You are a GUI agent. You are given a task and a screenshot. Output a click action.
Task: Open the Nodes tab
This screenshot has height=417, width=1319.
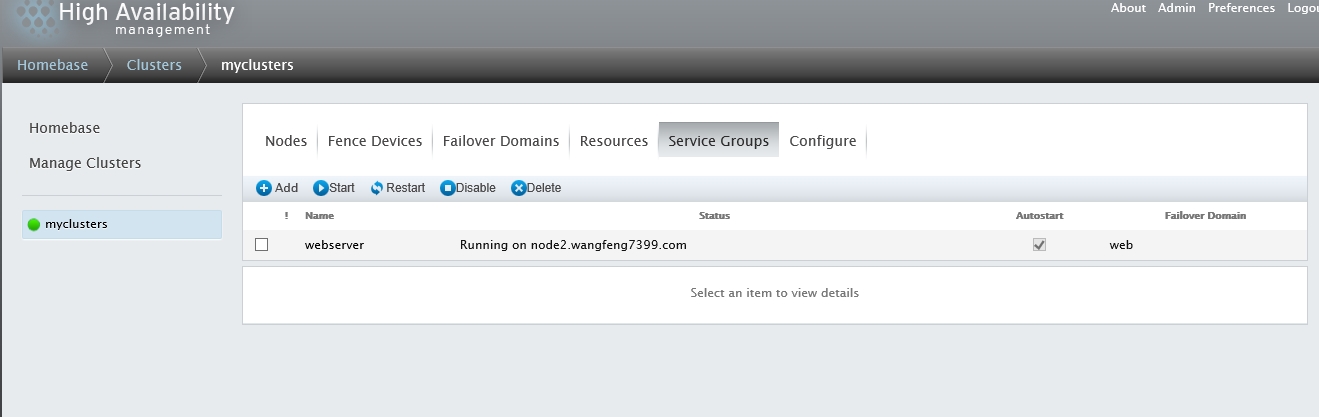tap(286, 141)
